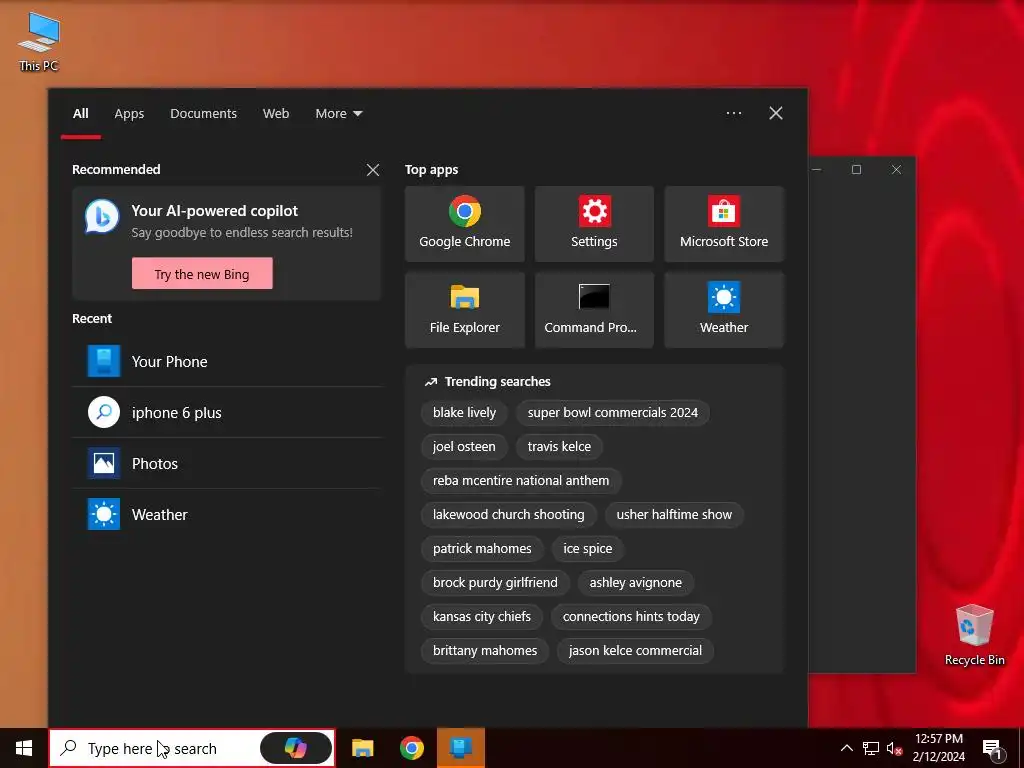Search trending topic blake lively
This screenshot has height=768, width=1024.
click(464, 413)
